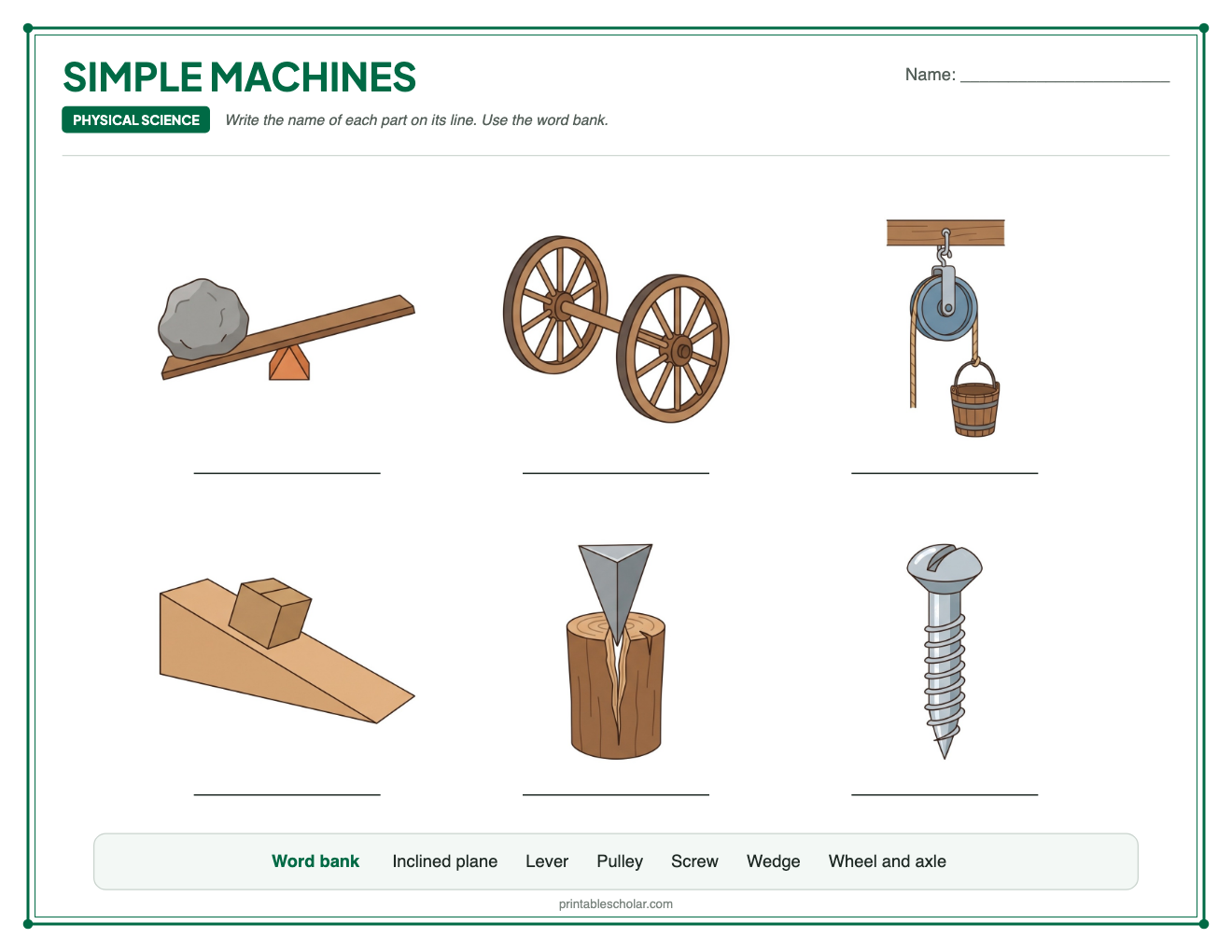Click the answer line under the screw
Screen dimensions: 1232x952
pos(945,794)
